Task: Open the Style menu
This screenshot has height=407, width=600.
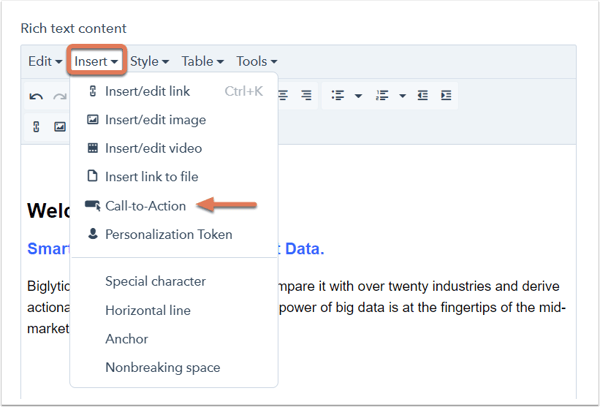Action: (149, 61)
